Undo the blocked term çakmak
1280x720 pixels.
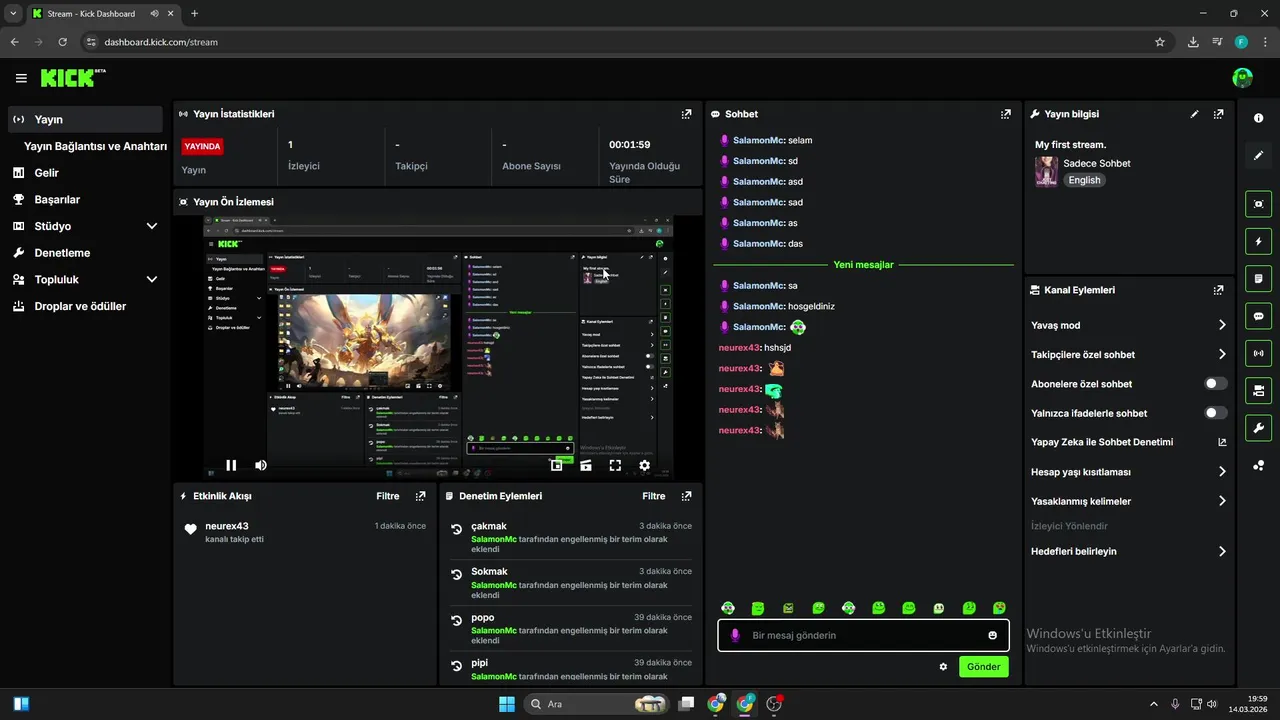pyautogui.click(x=456, y=529)
